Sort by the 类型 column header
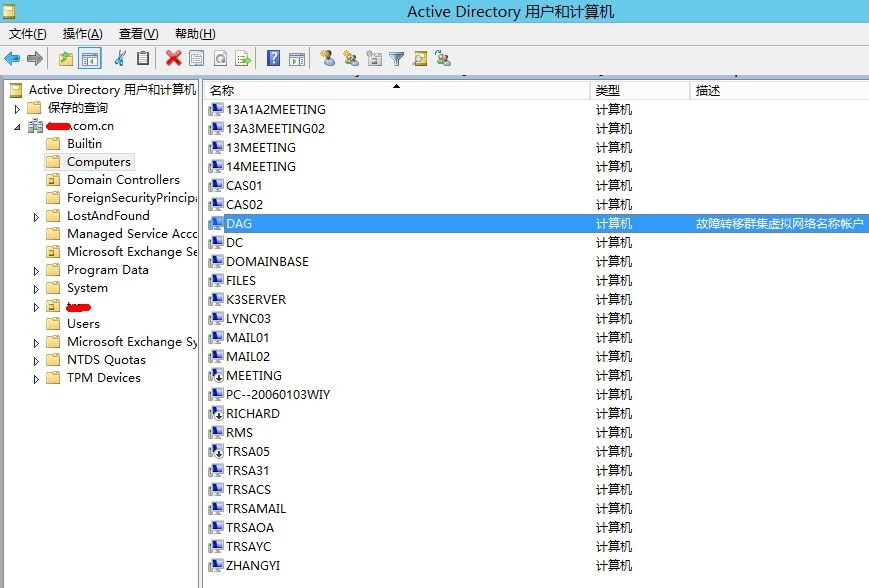This screenshot has width=869, height=588. pos(640,90)
